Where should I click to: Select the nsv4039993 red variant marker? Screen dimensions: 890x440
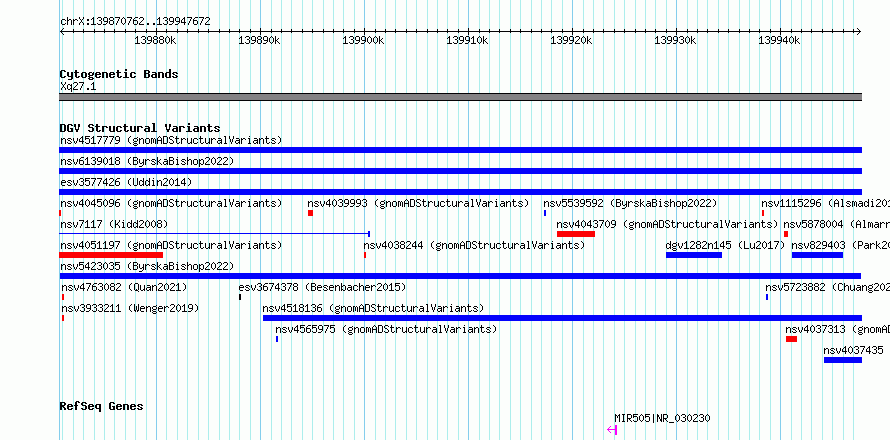(310, 213)
